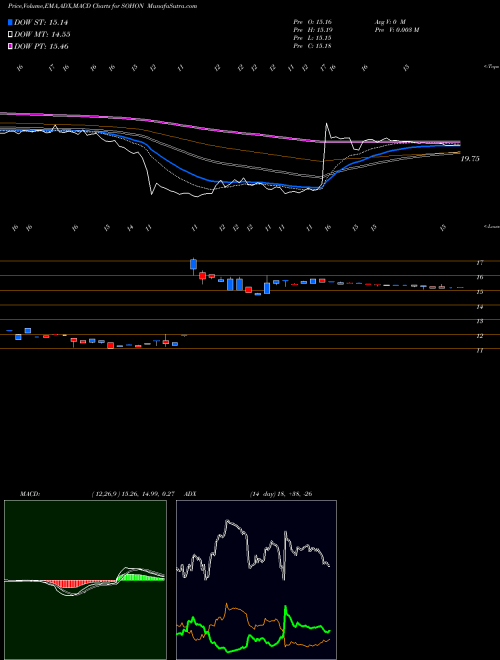Click the MACD '(12,26,9) 15.26, 14.99, 0.27' values

[133, 494]
